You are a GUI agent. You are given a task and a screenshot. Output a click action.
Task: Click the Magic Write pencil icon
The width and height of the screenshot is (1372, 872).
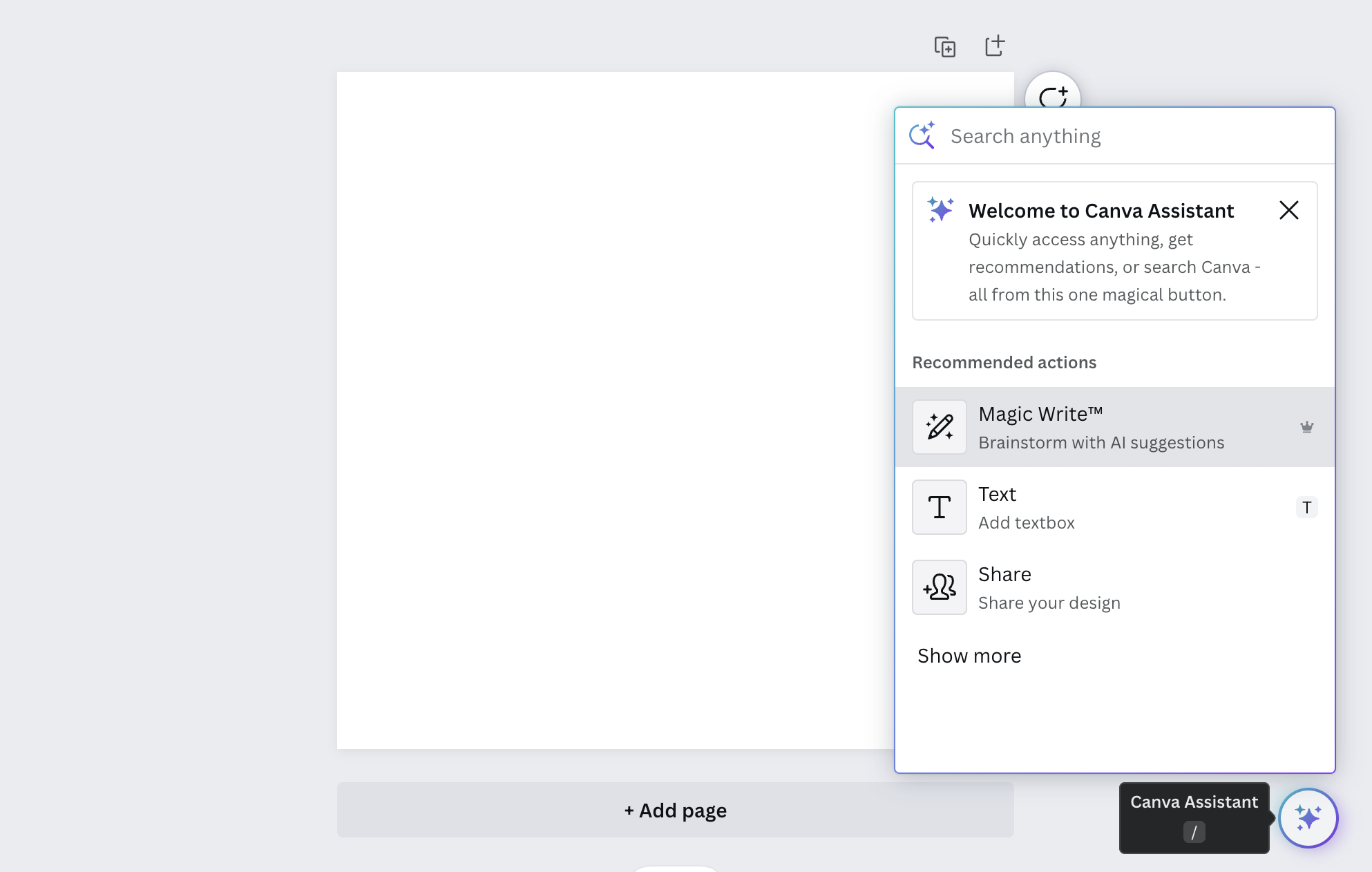click(x=939, y=427)
